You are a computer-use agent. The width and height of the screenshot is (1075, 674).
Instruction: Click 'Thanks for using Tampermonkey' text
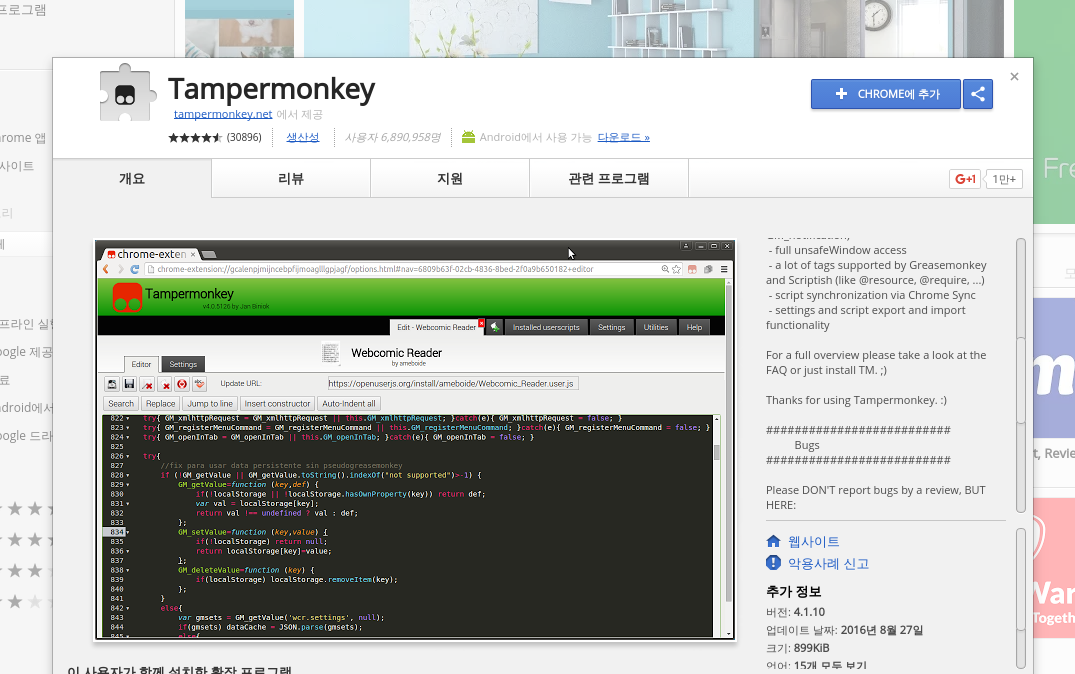(856, 400)
